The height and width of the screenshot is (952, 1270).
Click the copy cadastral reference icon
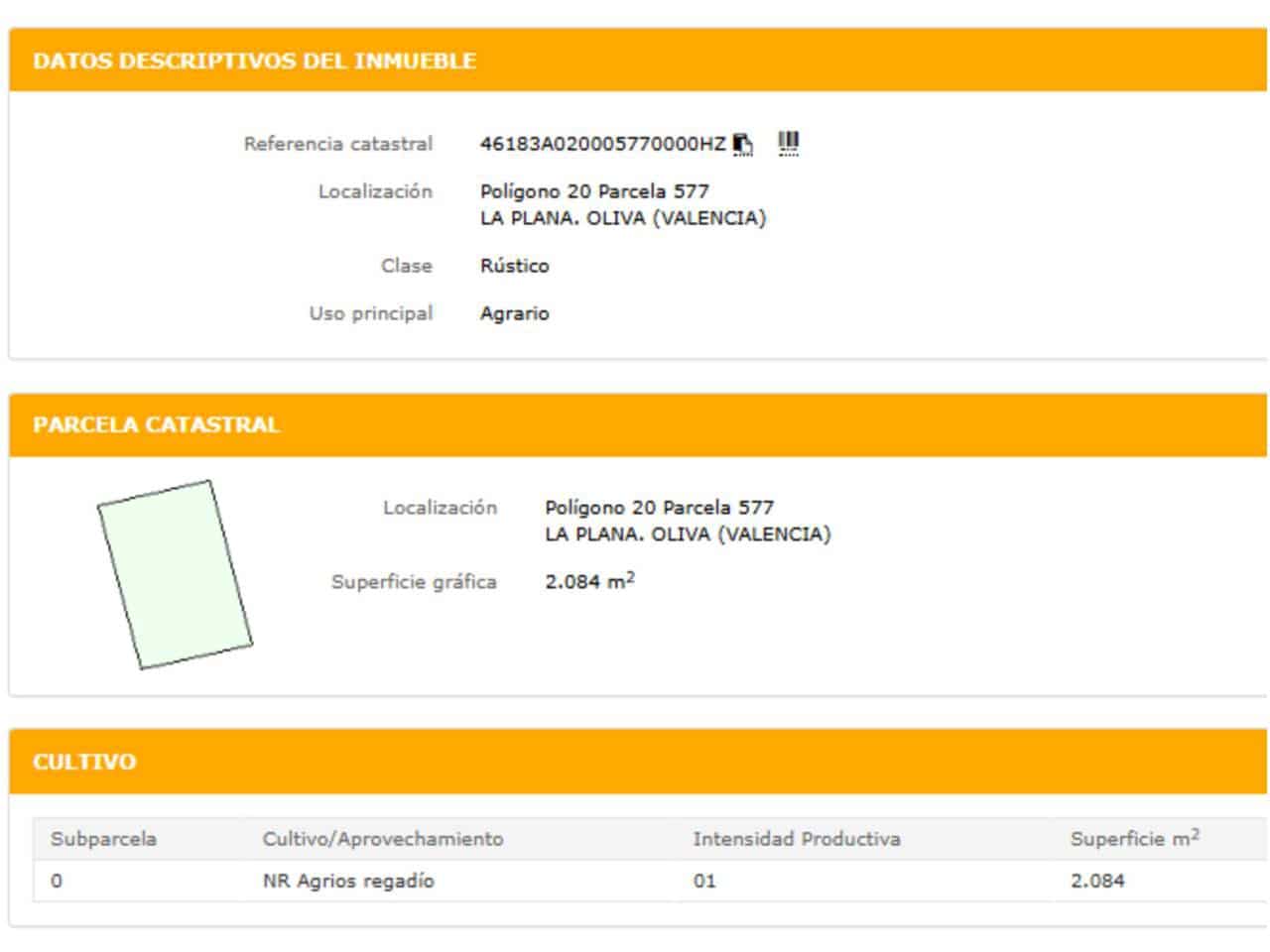[x=743, y=145]
